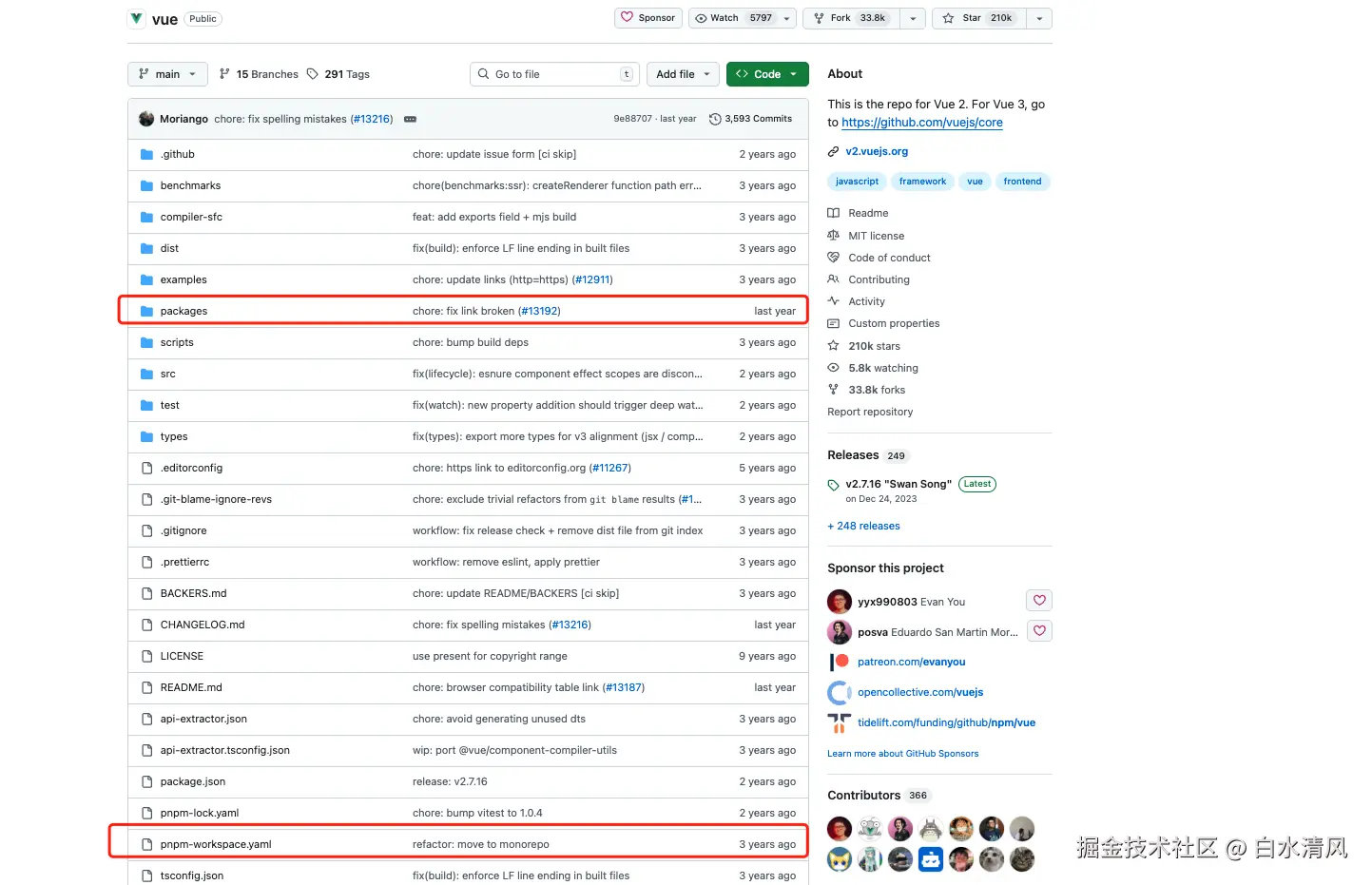The height and width of the screenshot is (885, 1372).
Task: View the + 248 releases link
Action: tap(863, 526)
